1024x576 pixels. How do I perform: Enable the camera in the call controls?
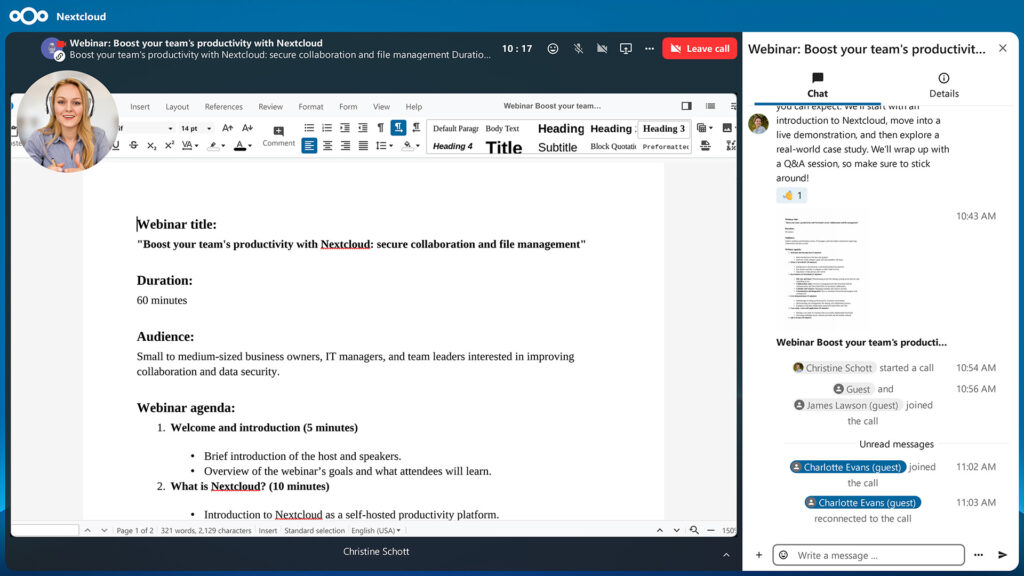point(602,47)
